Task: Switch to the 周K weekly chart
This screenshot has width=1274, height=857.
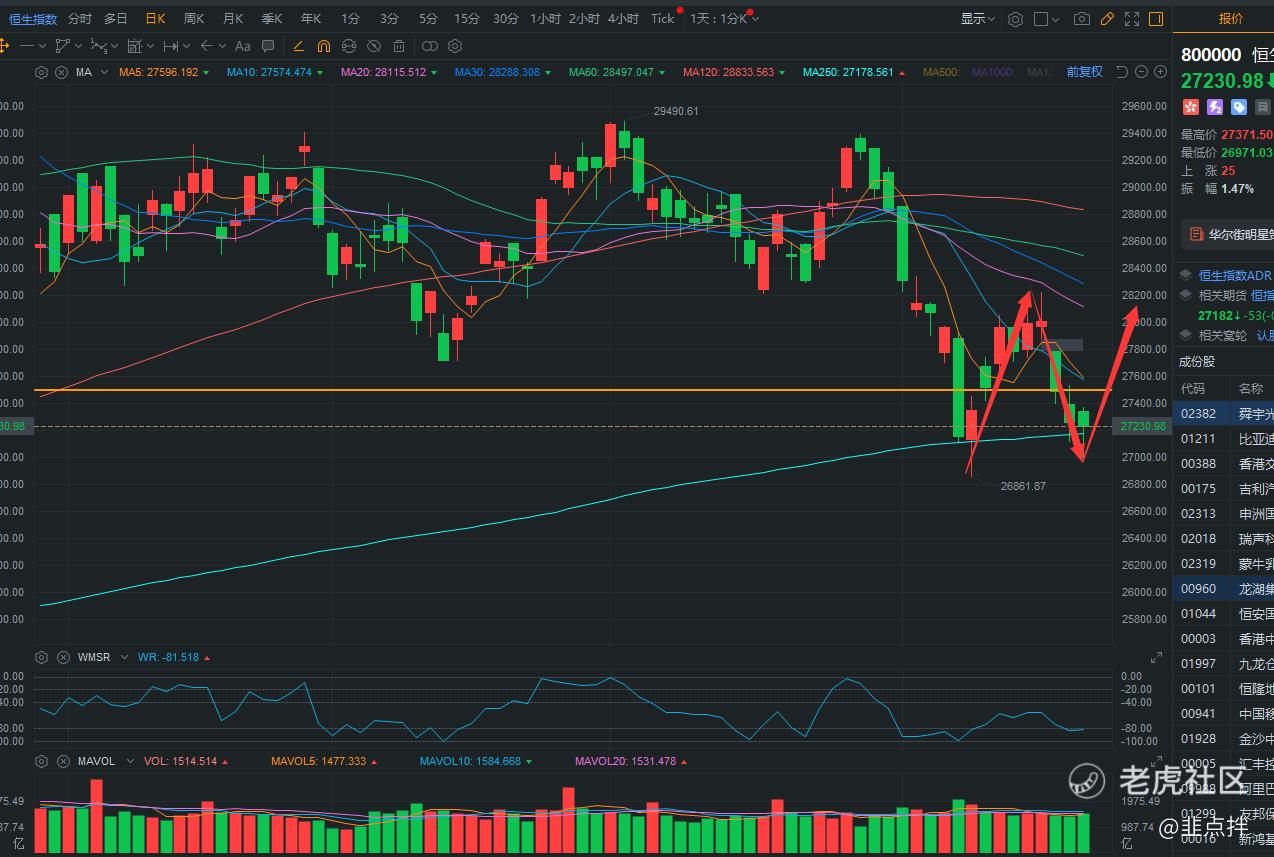Action: click(x=194, y=18)
